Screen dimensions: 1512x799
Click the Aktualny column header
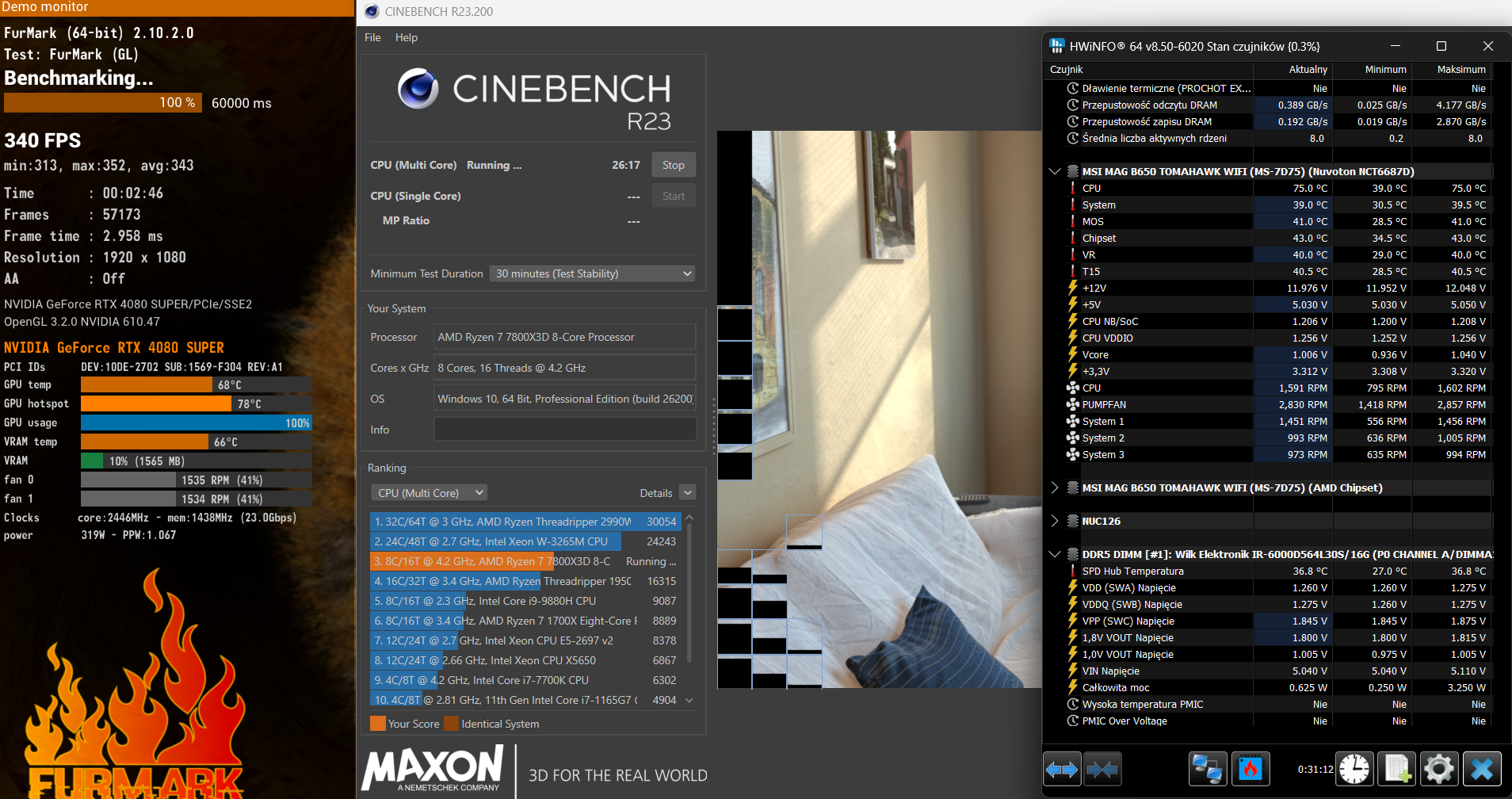tap(1308, 70)
